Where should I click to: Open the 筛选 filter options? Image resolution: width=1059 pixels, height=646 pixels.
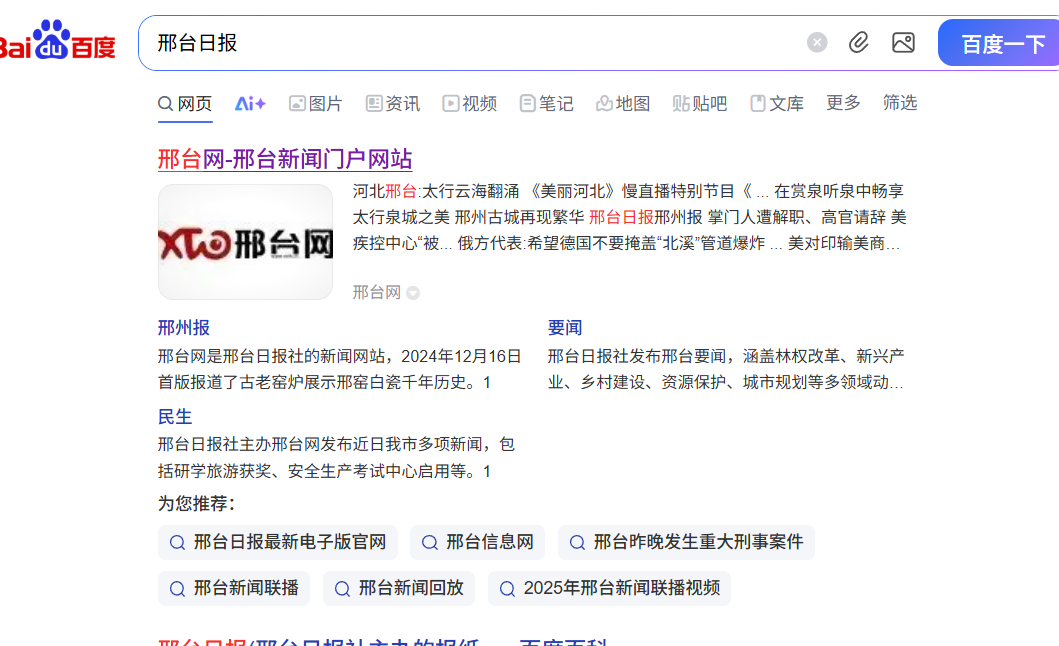tap(900, 103)
